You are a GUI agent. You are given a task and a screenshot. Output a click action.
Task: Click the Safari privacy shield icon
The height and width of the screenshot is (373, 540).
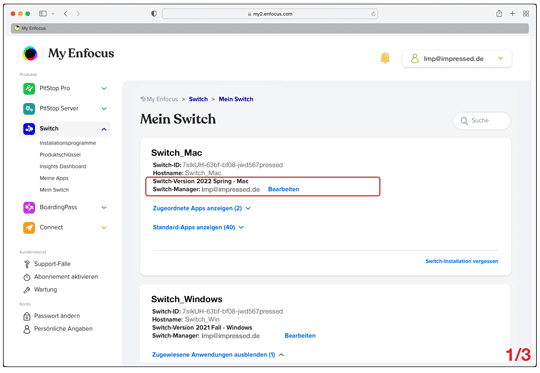pos(154,14)
